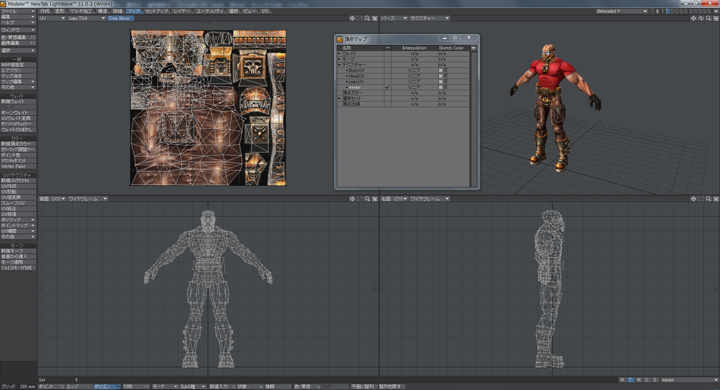Select the S selection set mode button
Screen dimensions: 720x390
655,380
